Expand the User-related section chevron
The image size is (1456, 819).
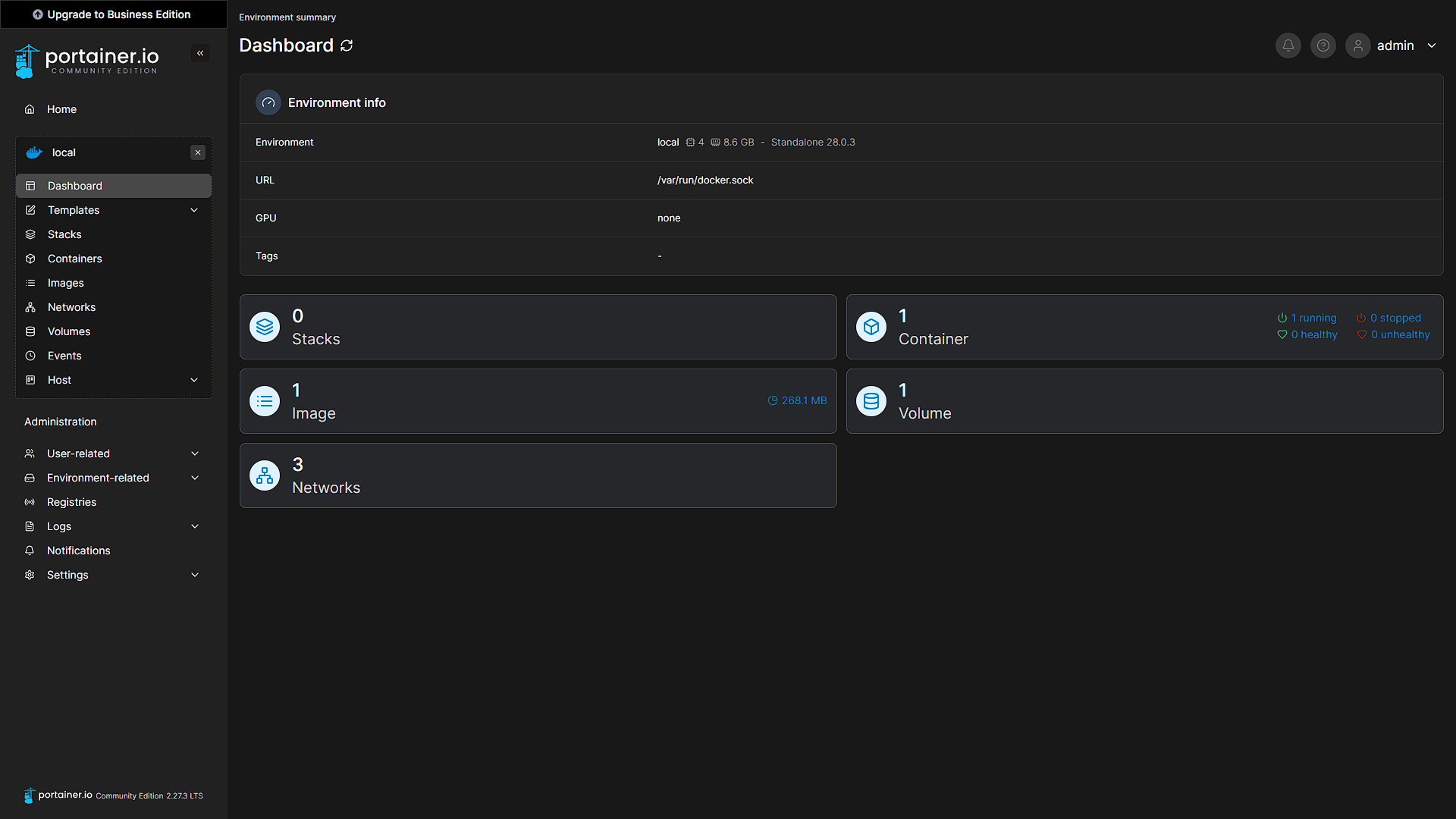[x=195, y=453]
